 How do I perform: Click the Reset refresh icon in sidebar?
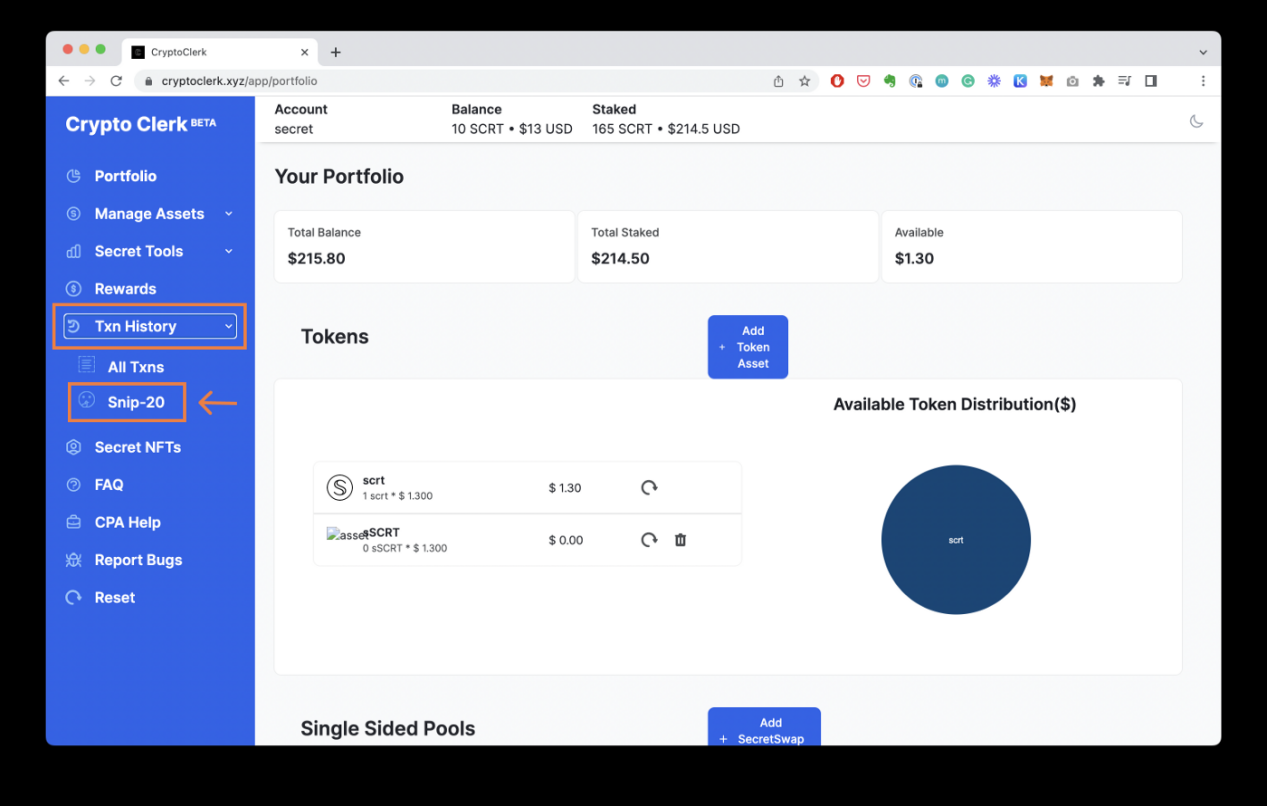click(x=74, y=597)
